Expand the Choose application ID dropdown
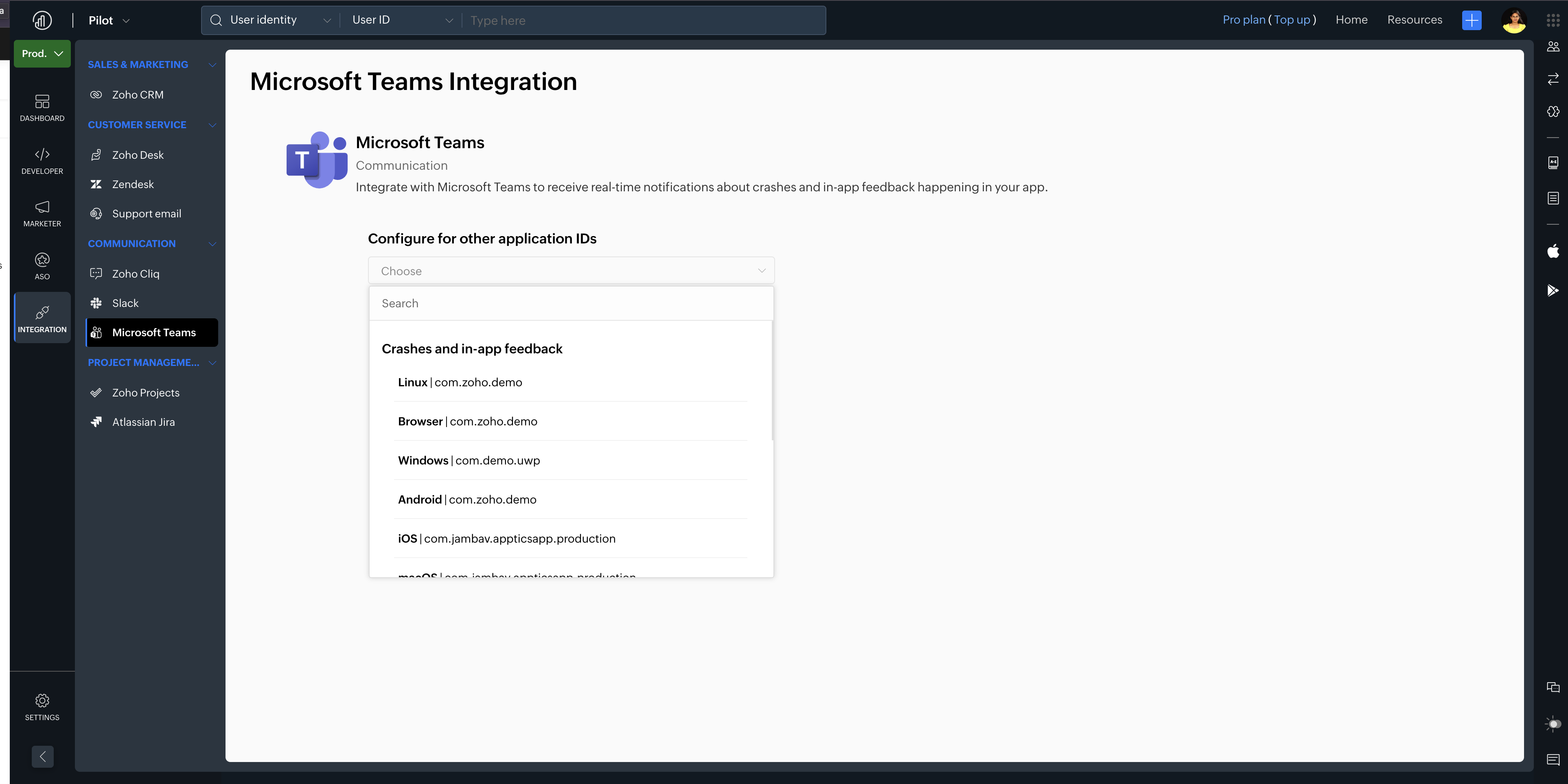Image resolution: width=1568 pixels, height=784 pixels. pos(571,271)
